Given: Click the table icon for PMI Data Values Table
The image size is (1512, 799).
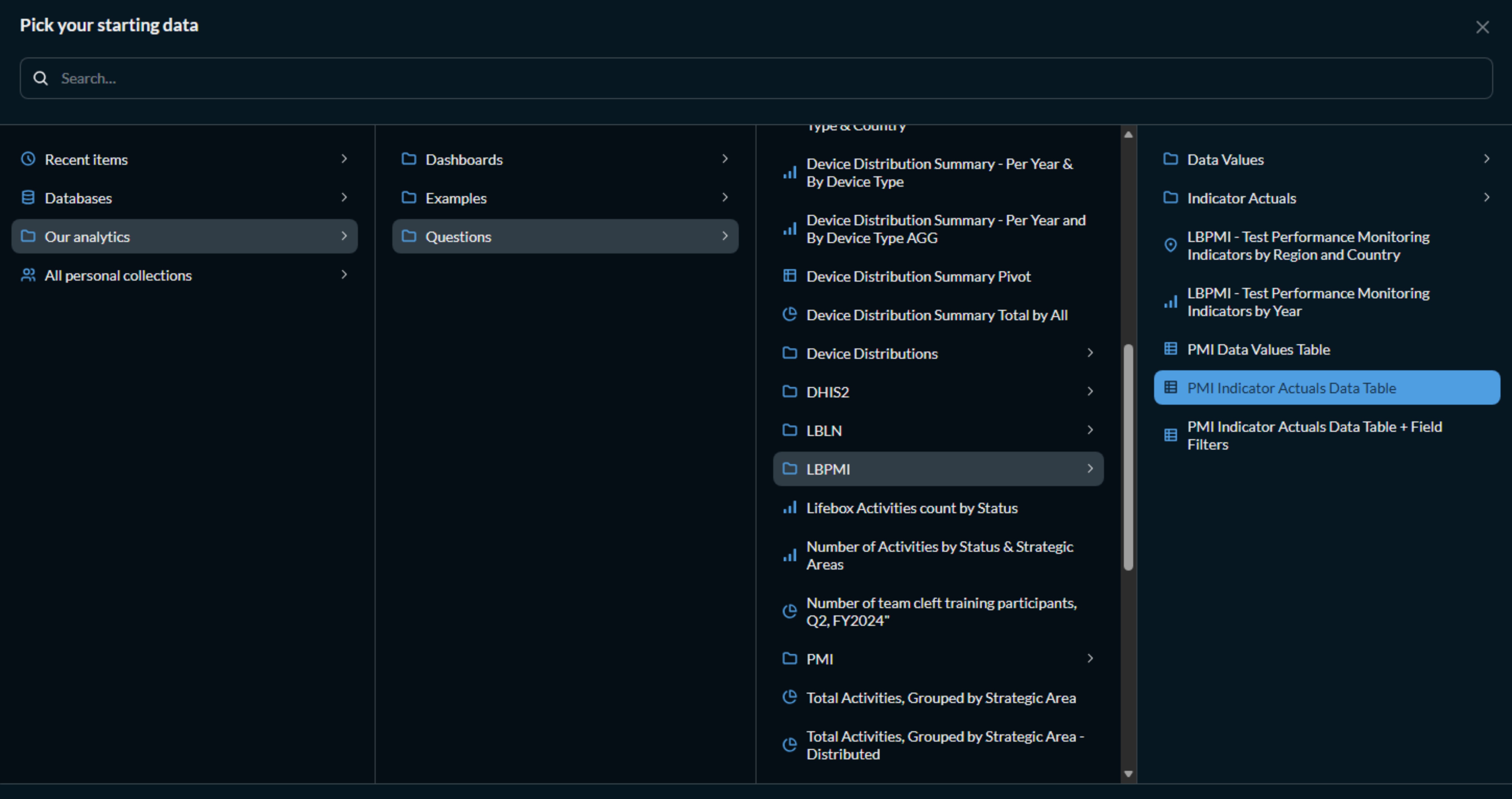Looking at the screenshot, I should point(1171,349).
